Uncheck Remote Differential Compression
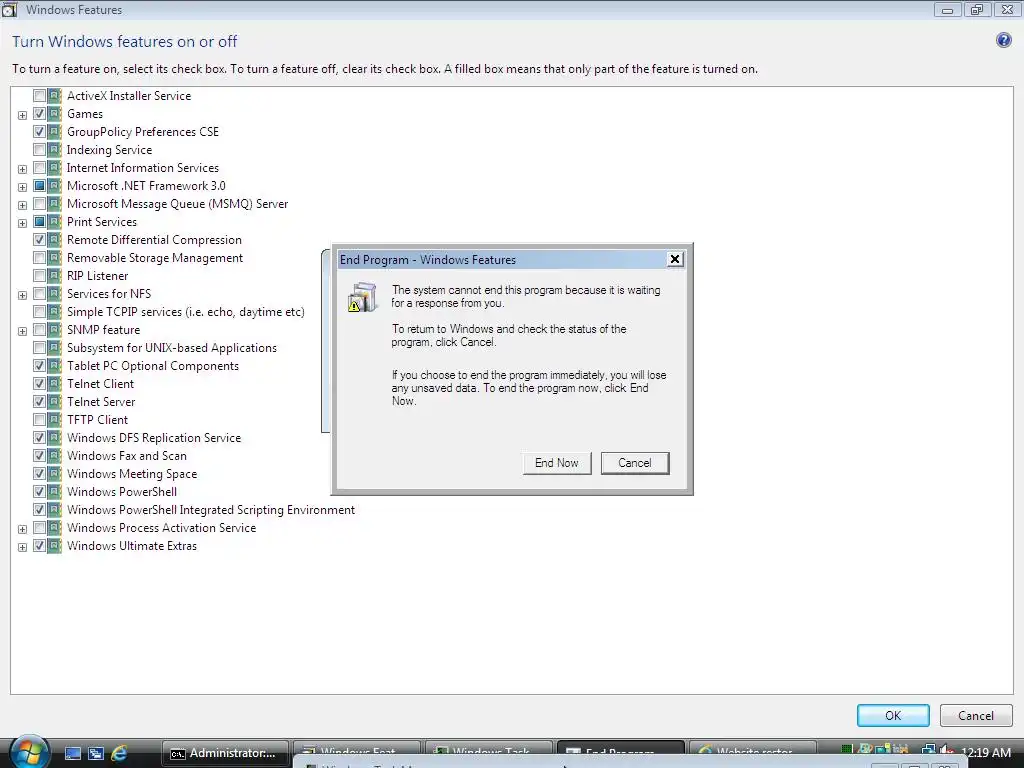1024x768 pixels. click(x=39, y=240)
